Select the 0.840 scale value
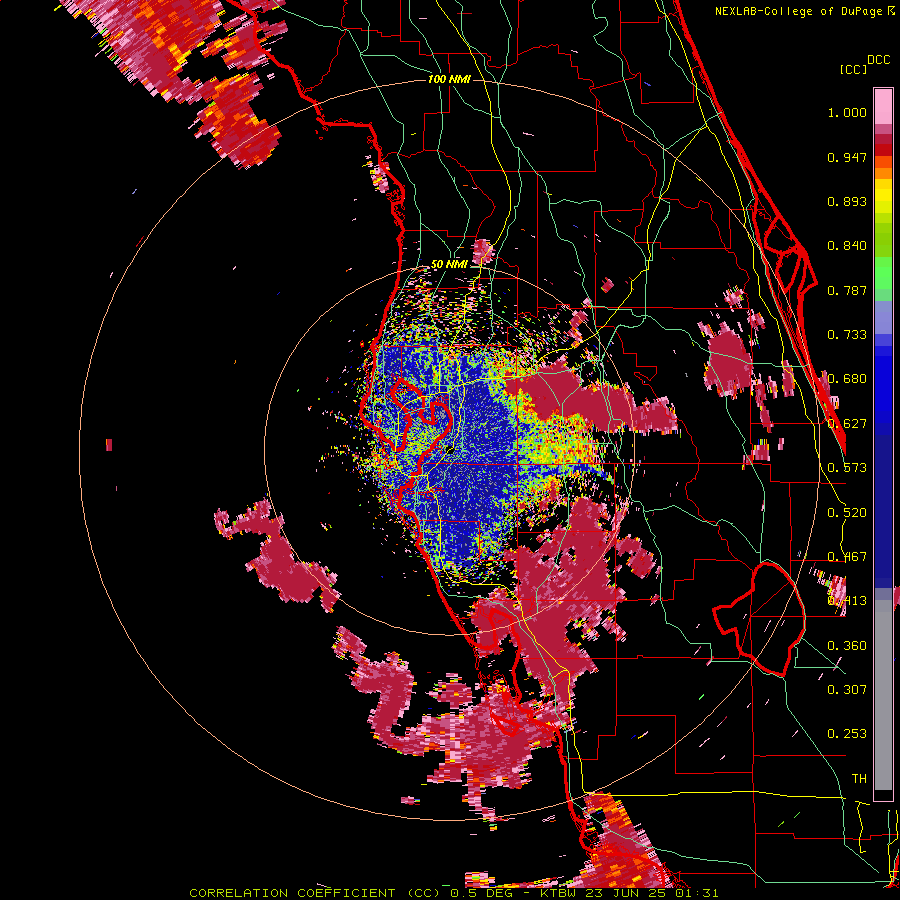The height and width of the screenshot is (900, 900). [847, 246]
